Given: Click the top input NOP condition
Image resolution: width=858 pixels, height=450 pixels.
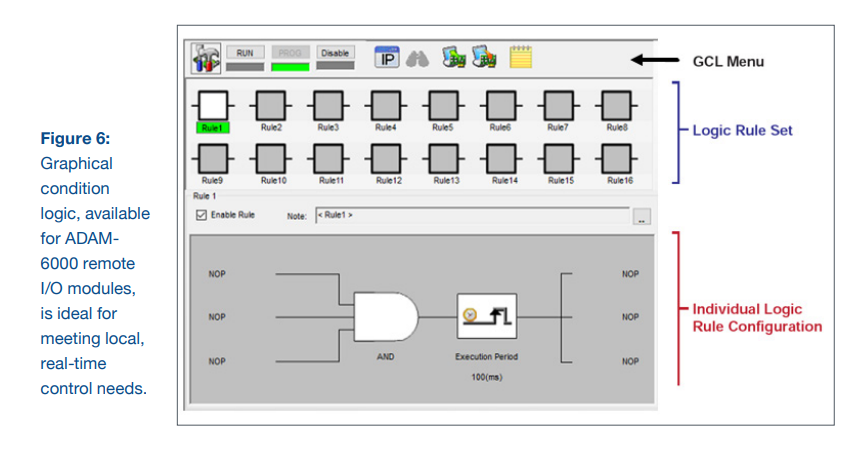Looking at the screenshot, I should click(217, 274).
